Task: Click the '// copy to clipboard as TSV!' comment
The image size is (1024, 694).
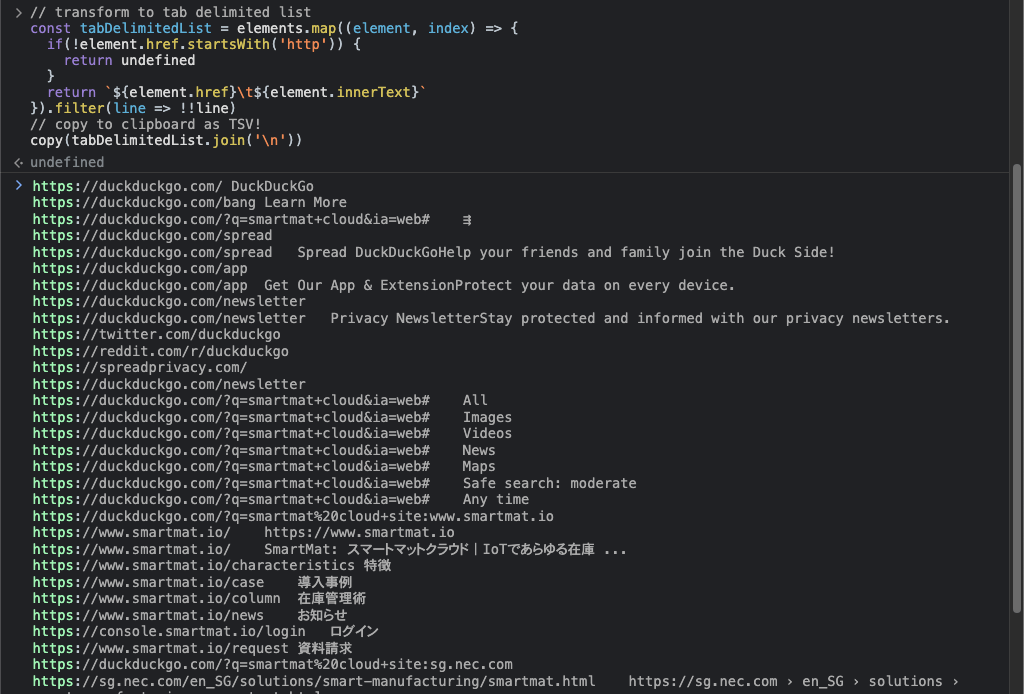Action: tap(146, 124)
